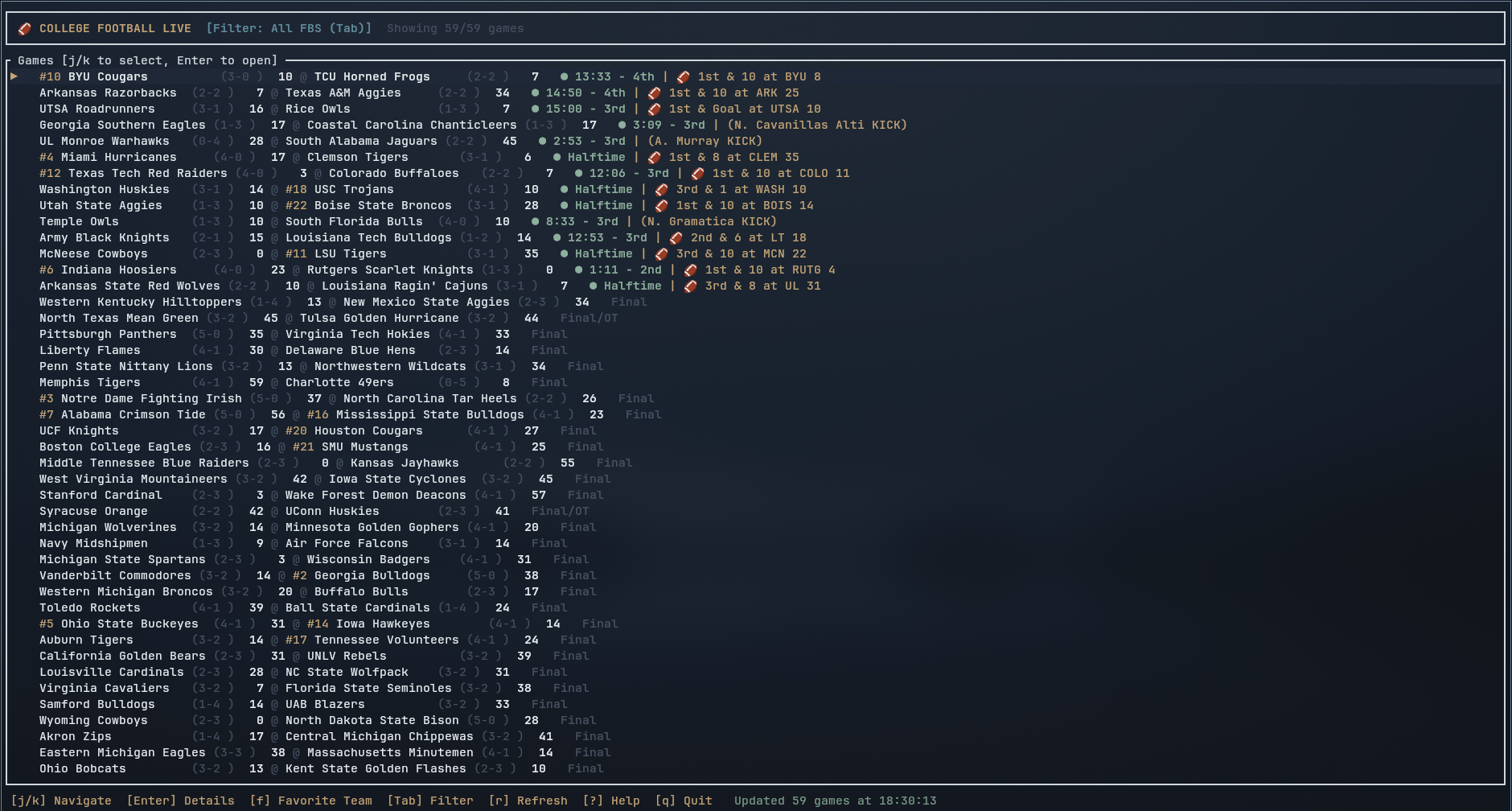Click the selection arrow beside #10 BYU Cougars
Screen dimensions: 1512x811
click(x=14, y=76)
